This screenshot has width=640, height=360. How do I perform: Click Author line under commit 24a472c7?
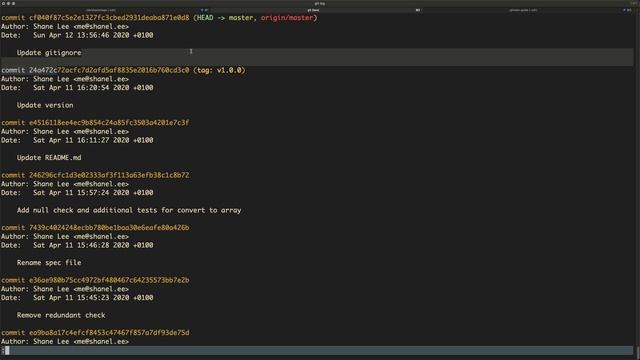point(65,79)
